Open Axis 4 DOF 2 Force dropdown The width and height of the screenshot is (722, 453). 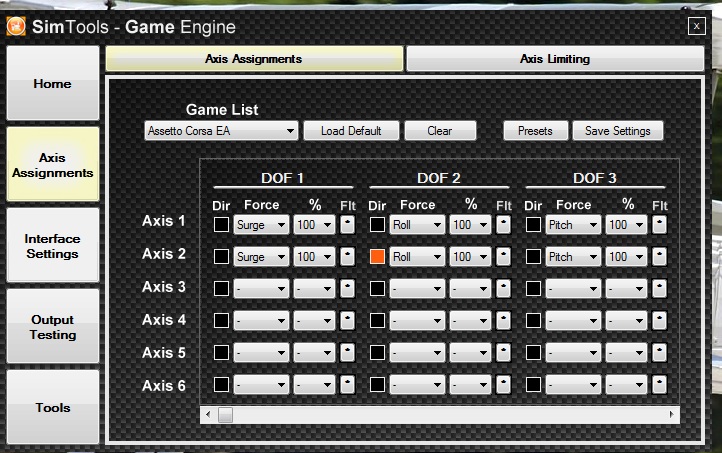[417, 320]
